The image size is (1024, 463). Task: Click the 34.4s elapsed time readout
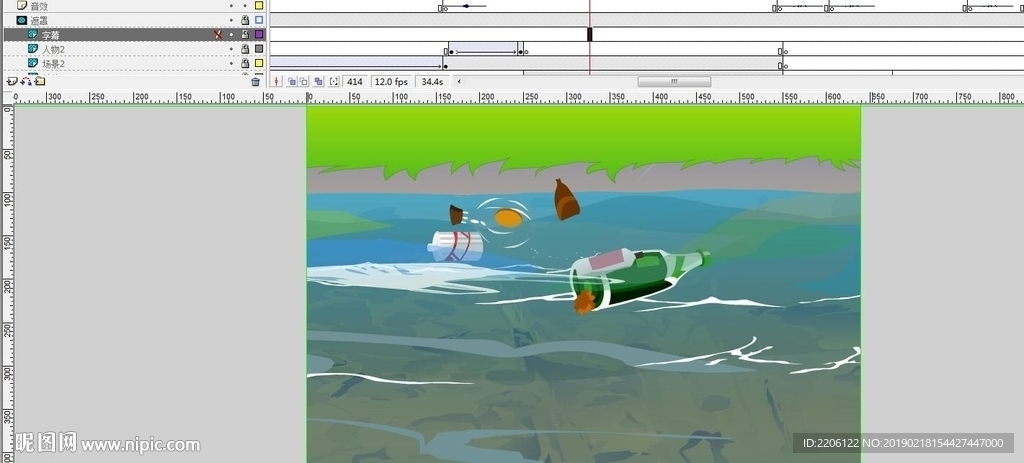click(432, 82)
